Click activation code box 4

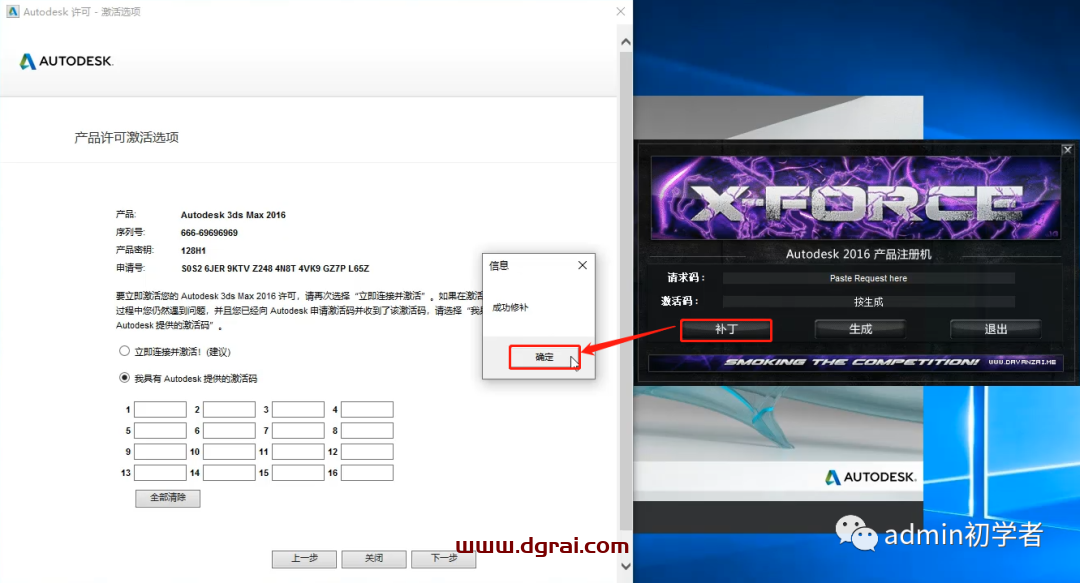[367, 409]
